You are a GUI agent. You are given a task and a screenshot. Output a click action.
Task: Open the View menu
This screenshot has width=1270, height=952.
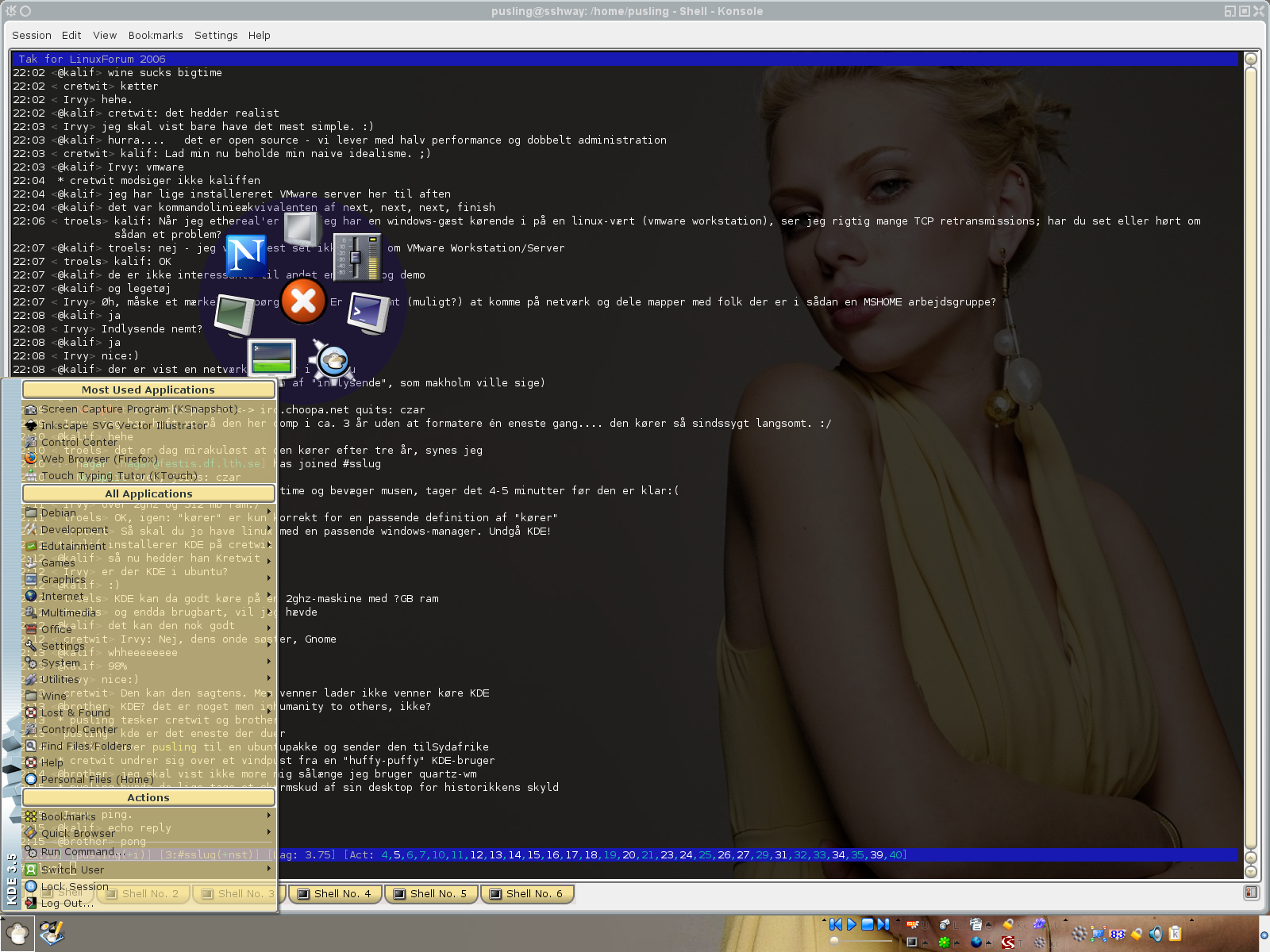pos(105,36)
